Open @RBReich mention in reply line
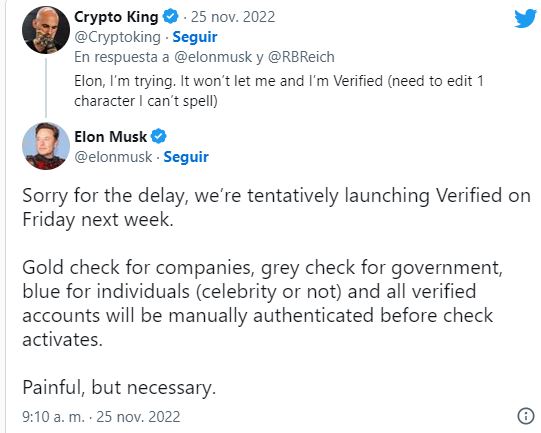Viewport: 541px width, 433px height. [301, 57]
